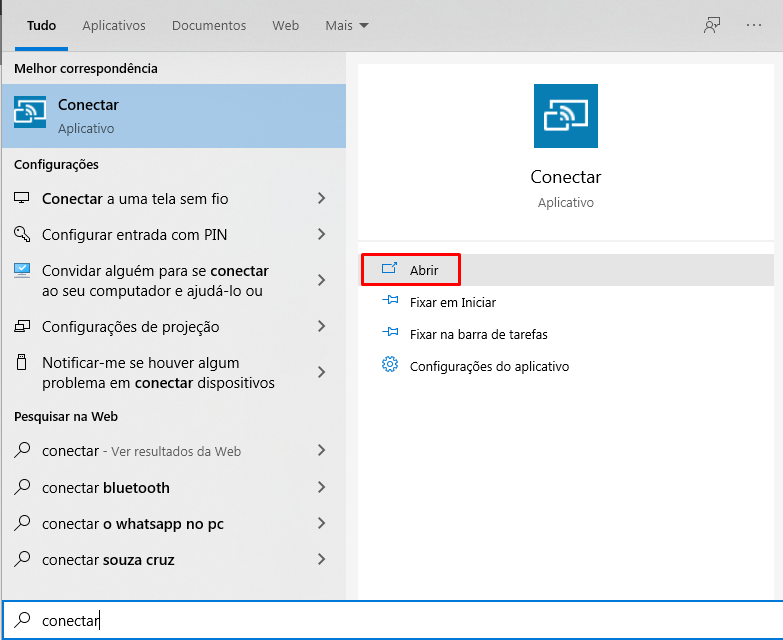Click the magnifier icon beside conectar souza cruz

tap(22, 559)
